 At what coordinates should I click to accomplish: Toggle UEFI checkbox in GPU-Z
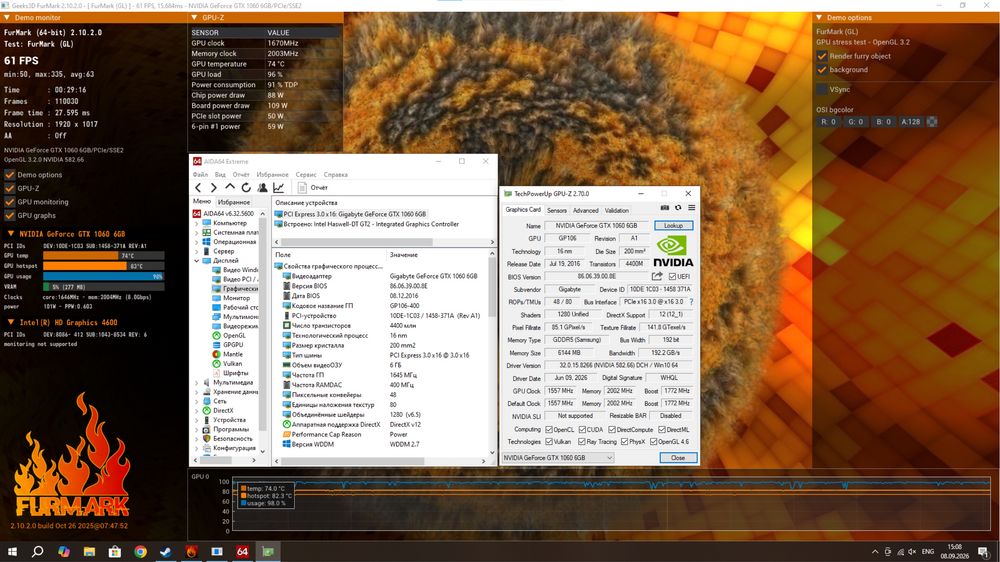672,277
